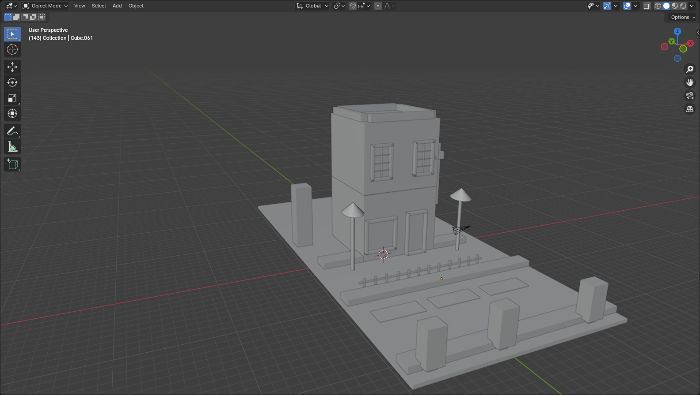Click the pan hand viewport icon
Screen dimensions: 700x395
[x=690, y=83]
